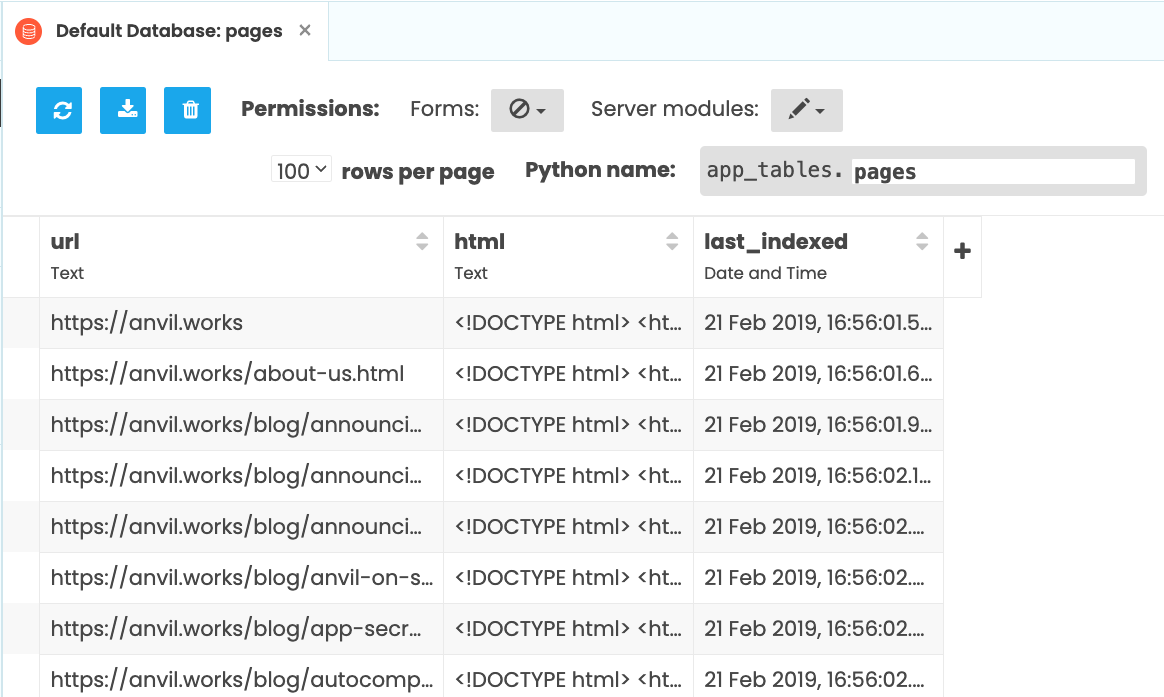
Task: Click the sort arrows on url column
Action: coord(422,241)
